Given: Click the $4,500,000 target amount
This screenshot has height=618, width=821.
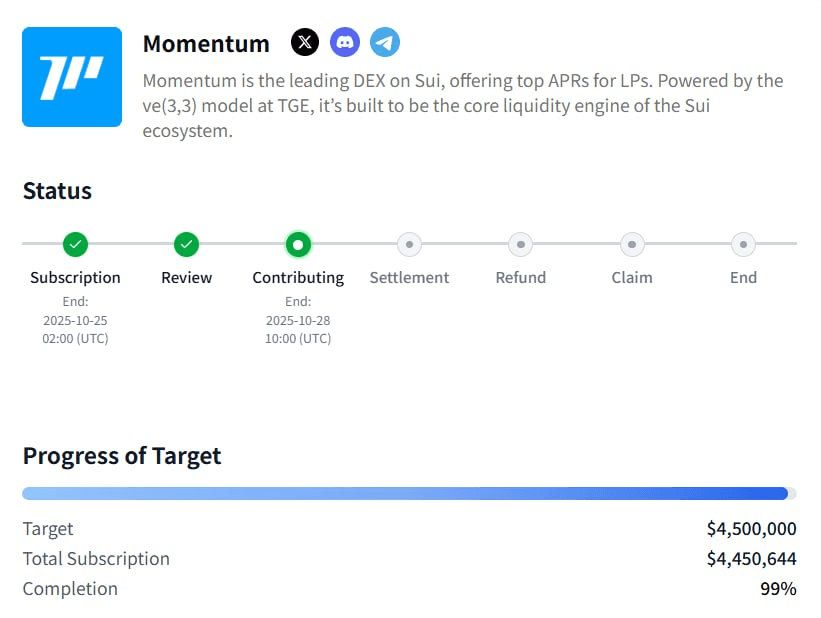Looking at the screenshot, I should click(751, 529).
